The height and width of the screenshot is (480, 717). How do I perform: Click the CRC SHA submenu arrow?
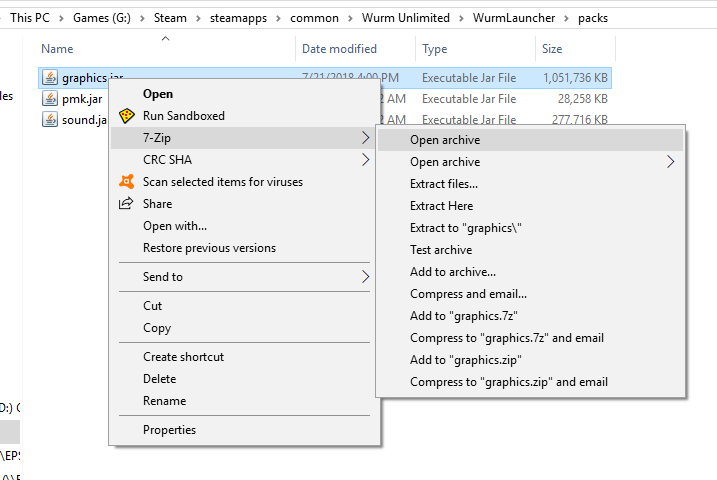365,160
